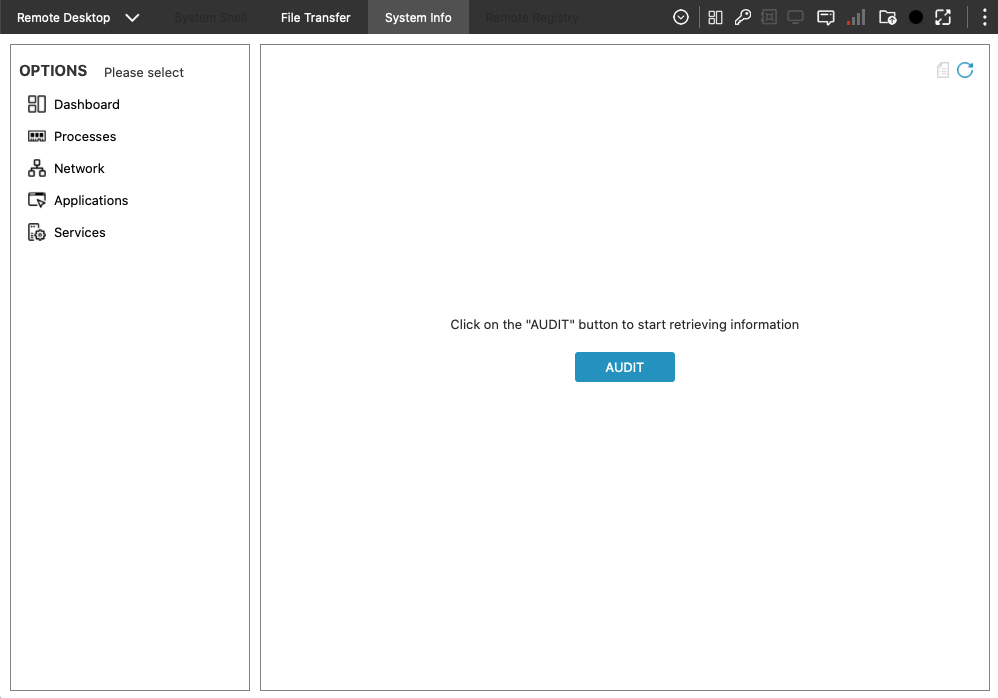Switch to the System Shell tab
The image size is (998, 698).
211,18
